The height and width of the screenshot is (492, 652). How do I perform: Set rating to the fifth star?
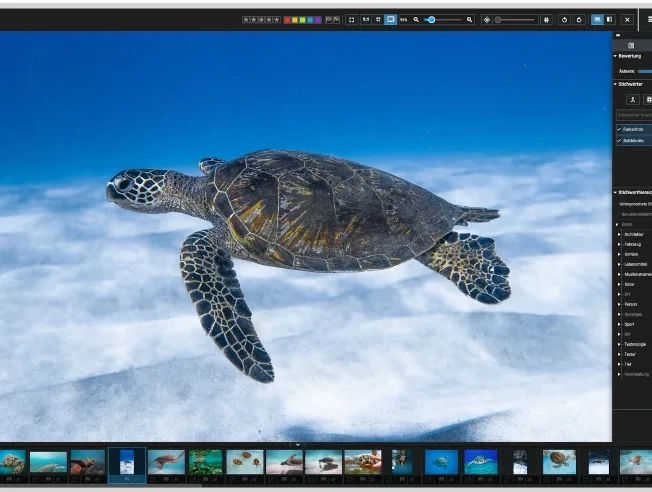point(277,20)
